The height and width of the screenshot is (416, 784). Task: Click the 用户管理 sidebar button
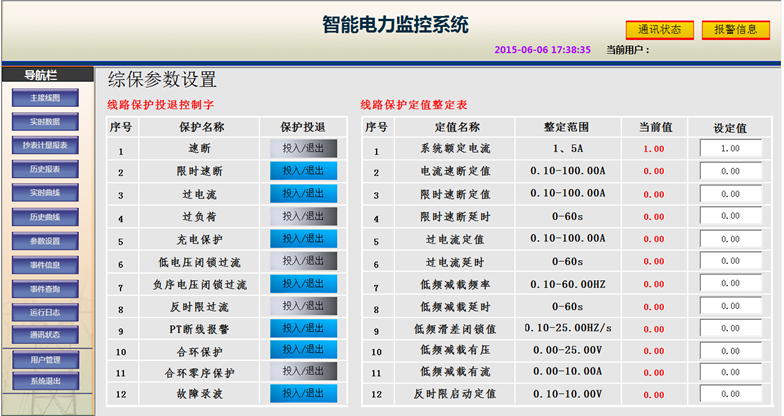[x=45, y=359]
